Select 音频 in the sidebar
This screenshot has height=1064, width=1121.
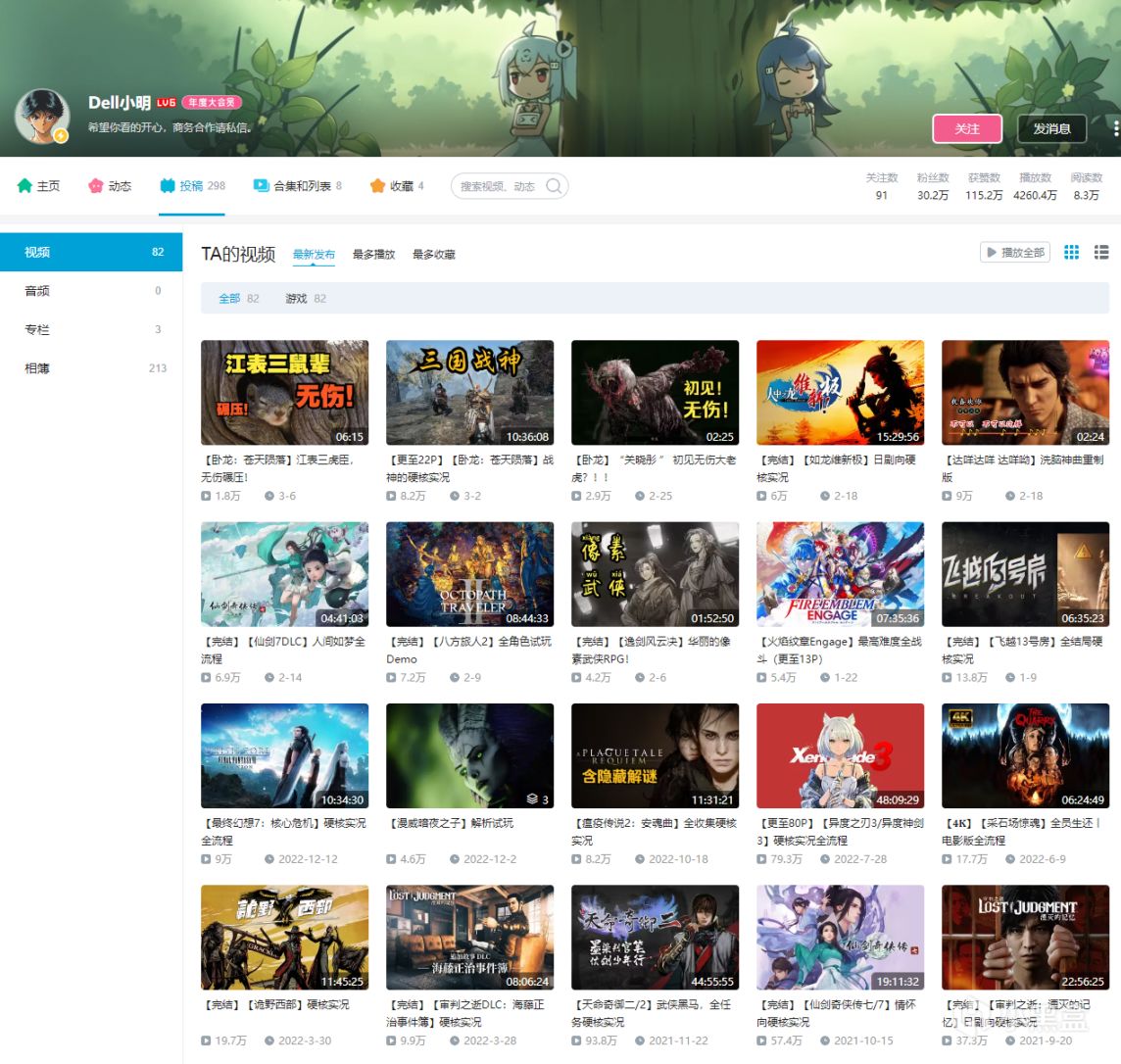tap(91, 291)
